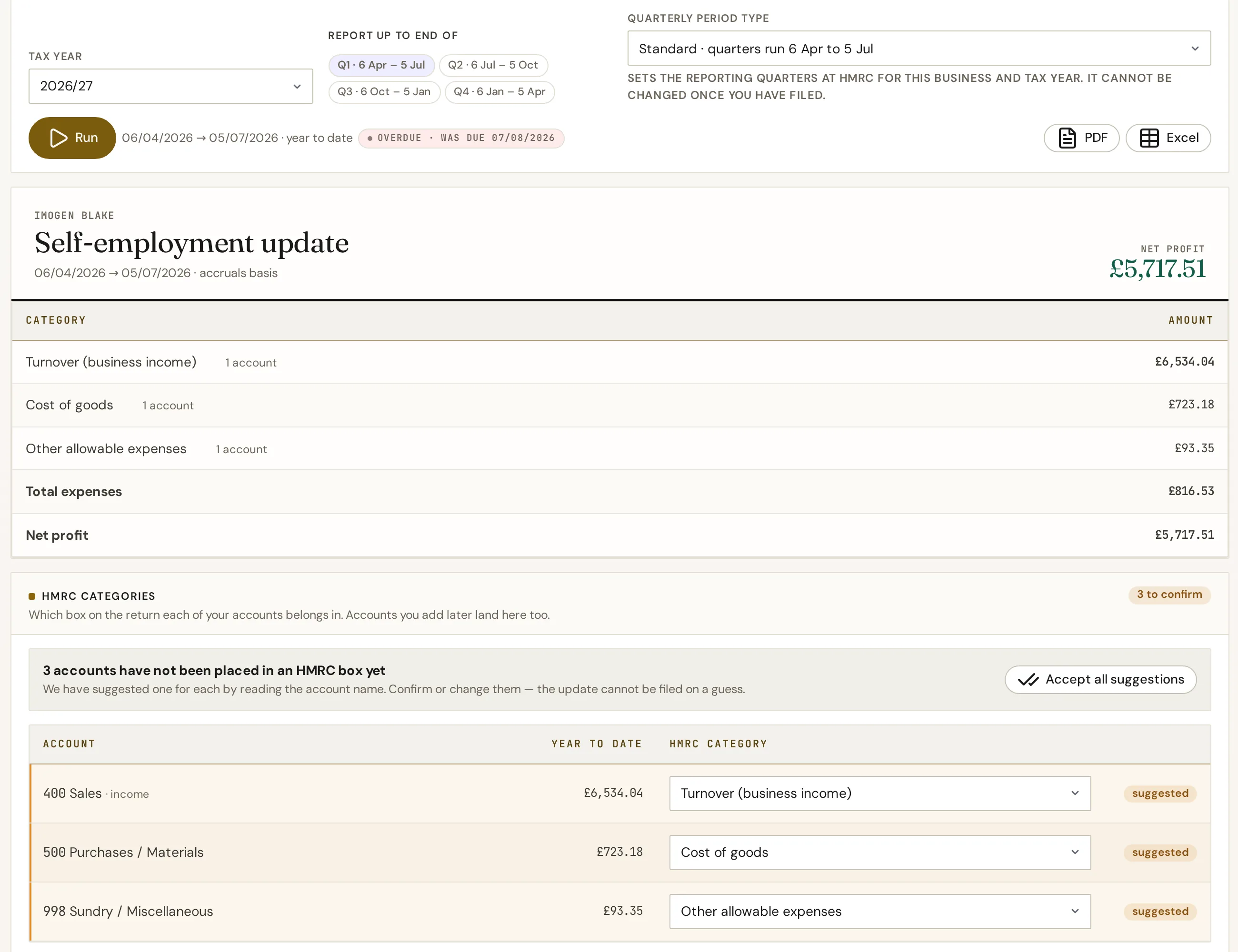Viewport: 1238px width, 952px height.
Task: Click the Self-employment update heading
Action: 191,243
